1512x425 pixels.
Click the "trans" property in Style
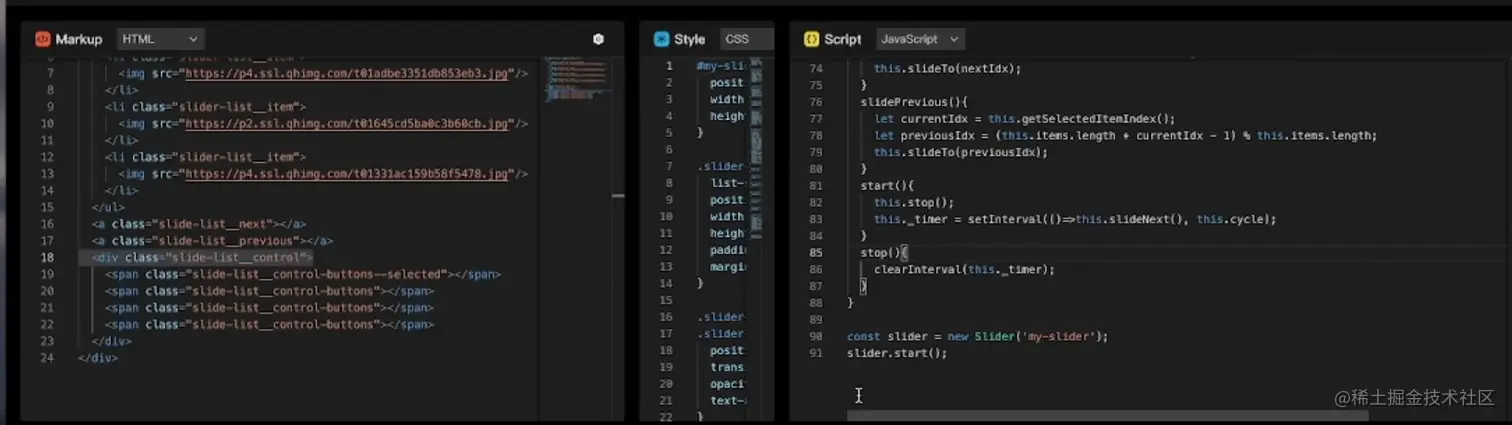[727, 367]
